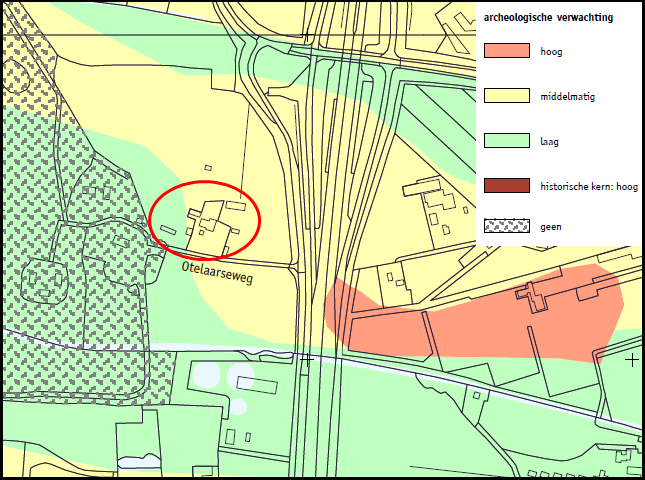645x480 pixels.
Task: Click the 'middelmatig' legend label
Action: [x=568, y=97]
